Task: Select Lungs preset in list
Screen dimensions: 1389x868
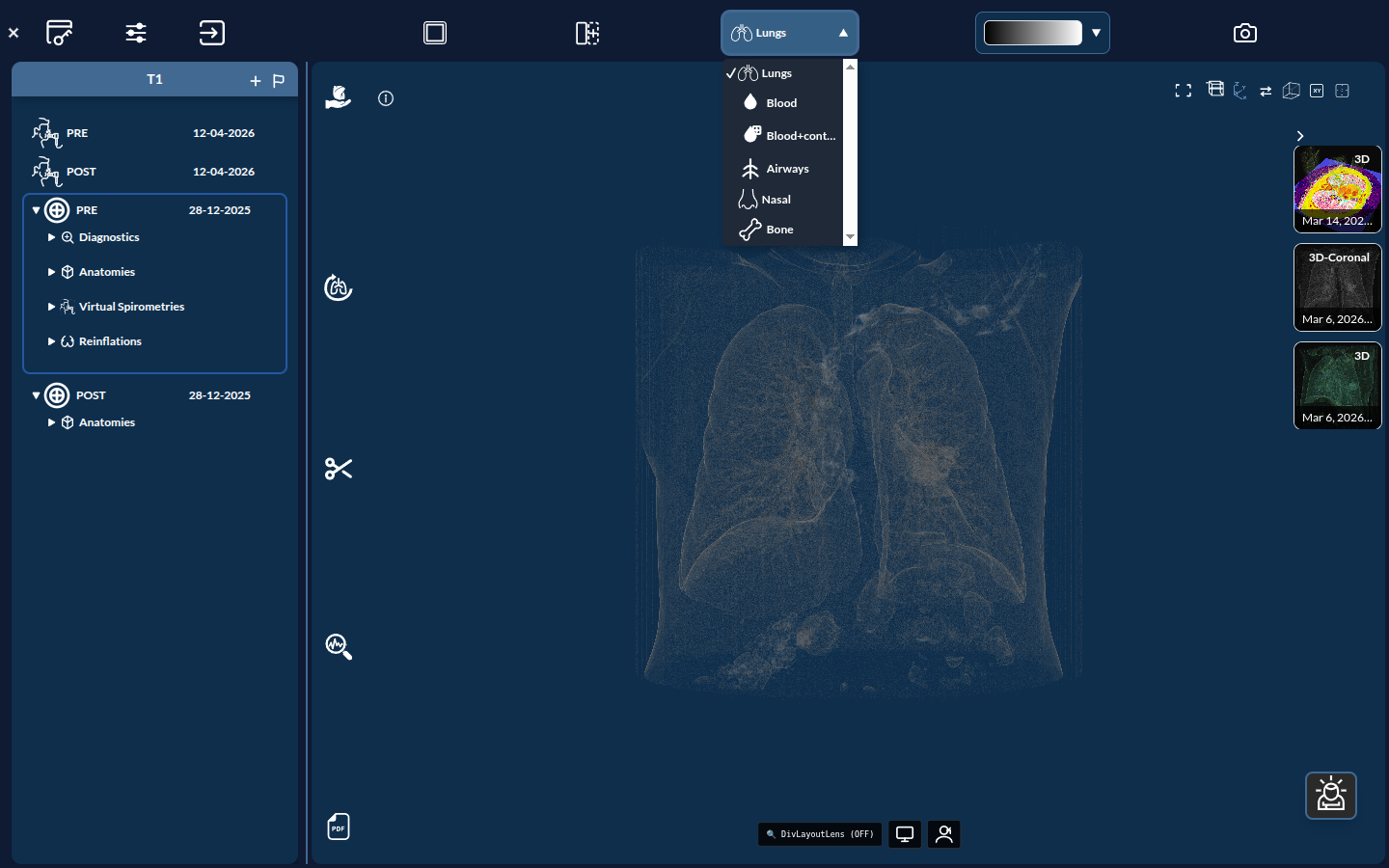Action: 783,73
